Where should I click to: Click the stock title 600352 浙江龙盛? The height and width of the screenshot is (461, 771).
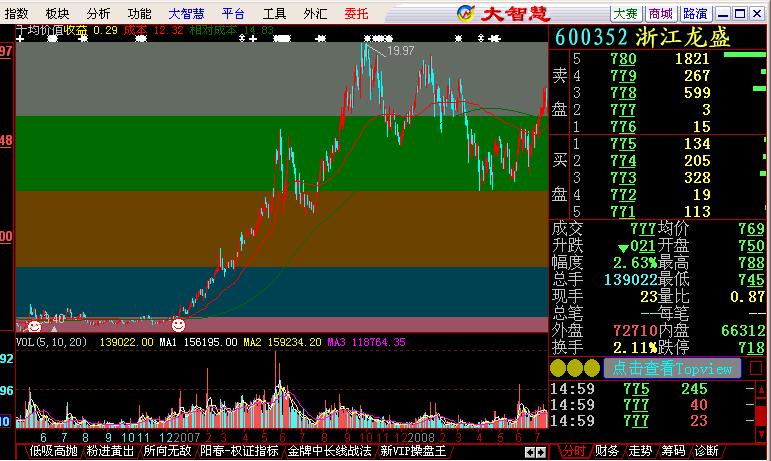pos(643,37)
